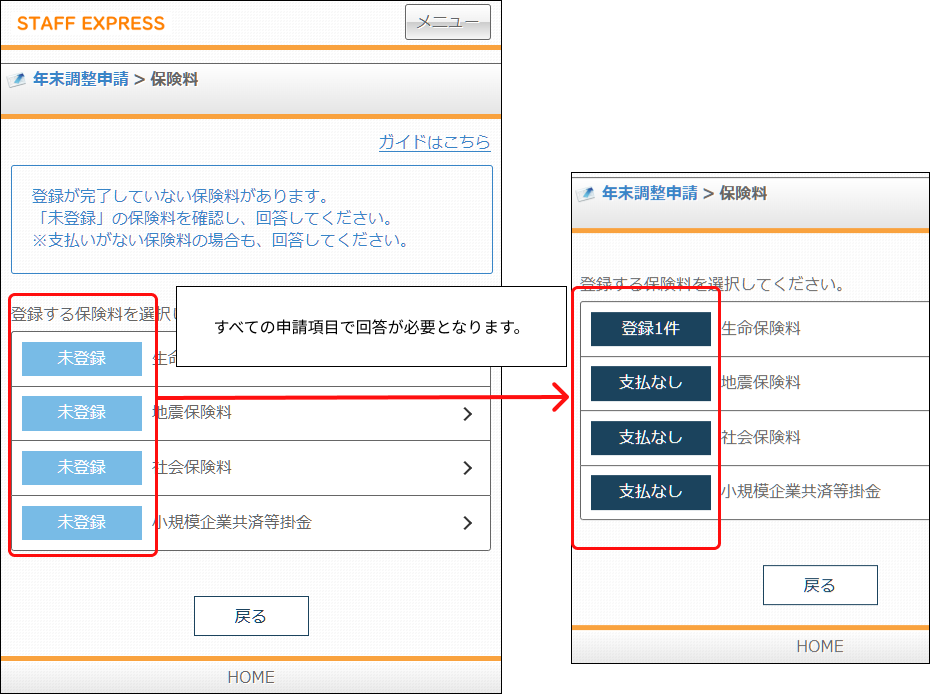Image resolution: width=930 pixels, height=694 pixels.
Task: Click 支払なし badge next to 社会保険料
Action: [651, 438]
